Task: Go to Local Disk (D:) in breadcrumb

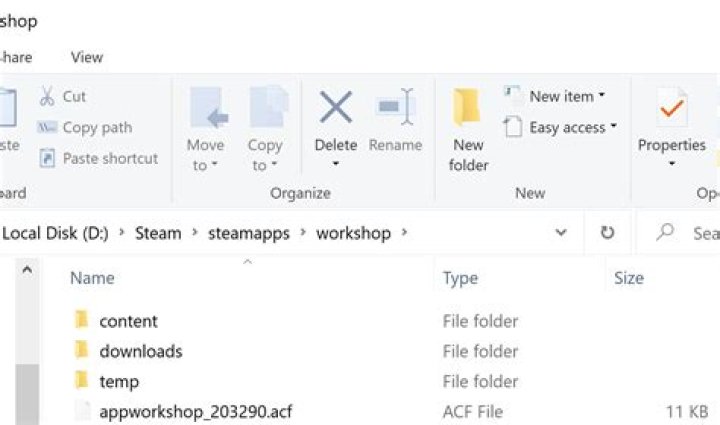Action: pos(55,233)
